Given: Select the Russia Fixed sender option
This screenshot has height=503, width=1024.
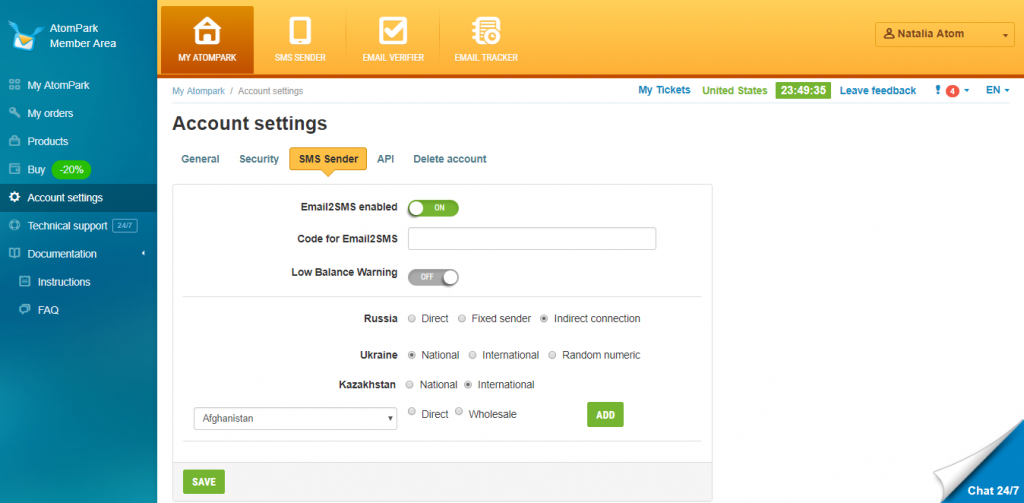Looking at the screenshot, I should coord(462,319).
